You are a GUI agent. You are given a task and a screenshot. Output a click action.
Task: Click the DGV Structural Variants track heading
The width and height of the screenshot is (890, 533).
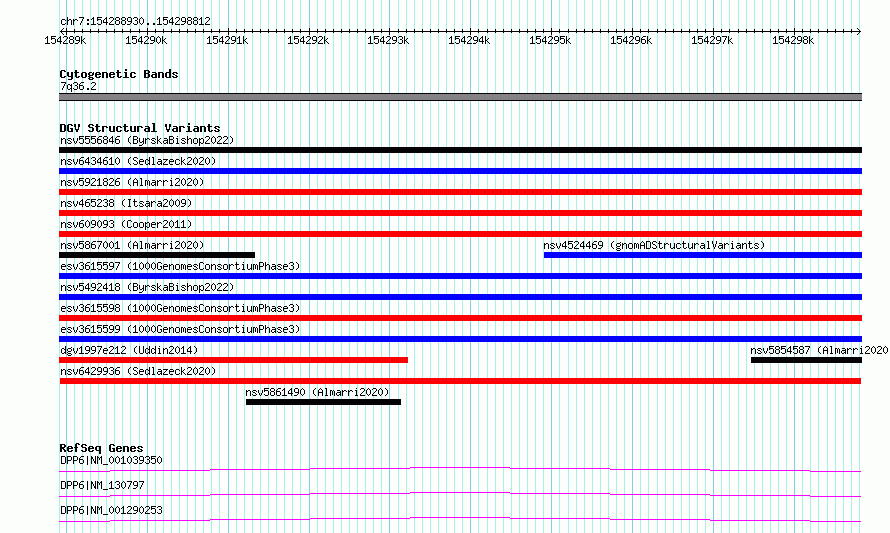(140, 128)
